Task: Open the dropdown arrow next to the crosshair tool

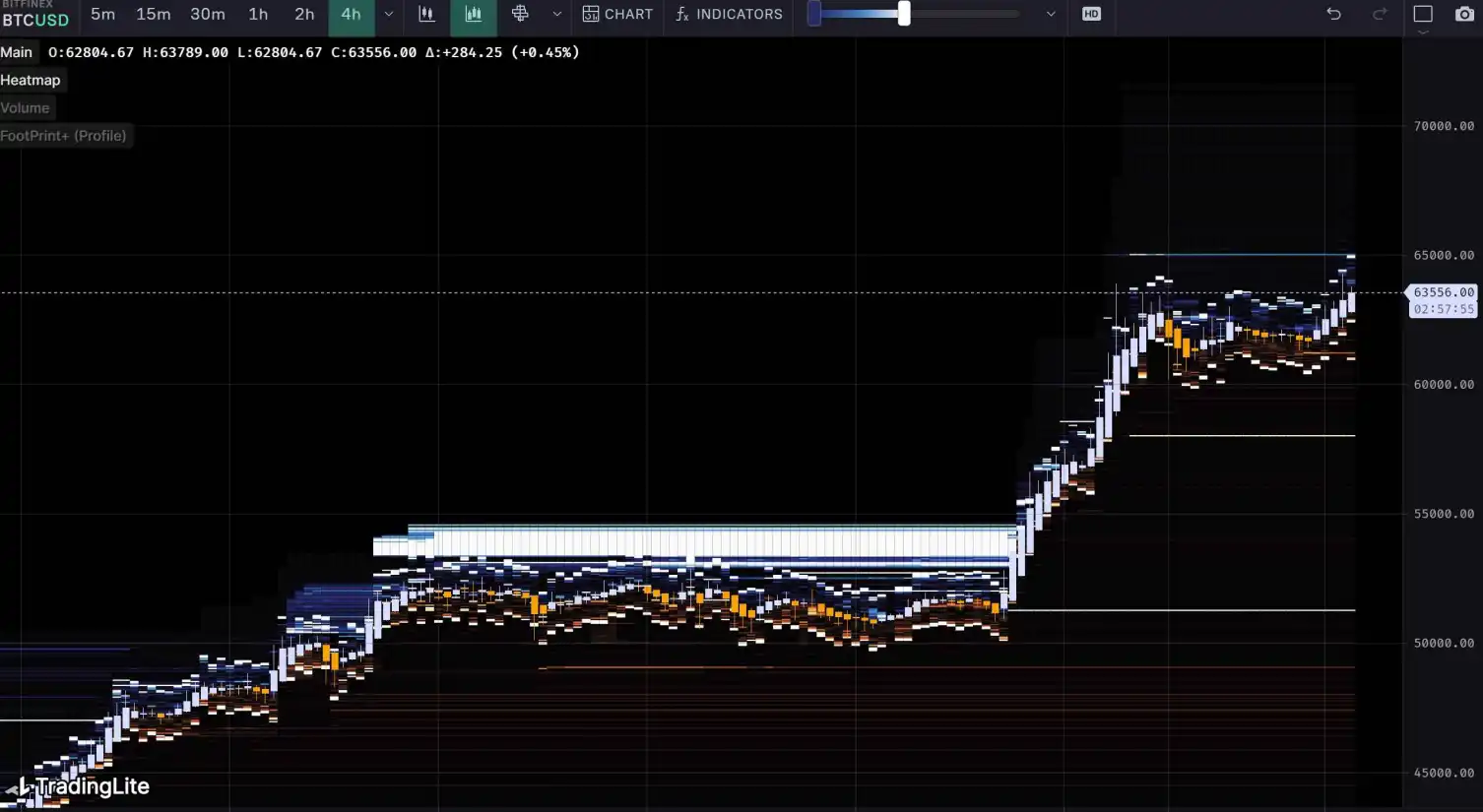Action: point(556,14)
